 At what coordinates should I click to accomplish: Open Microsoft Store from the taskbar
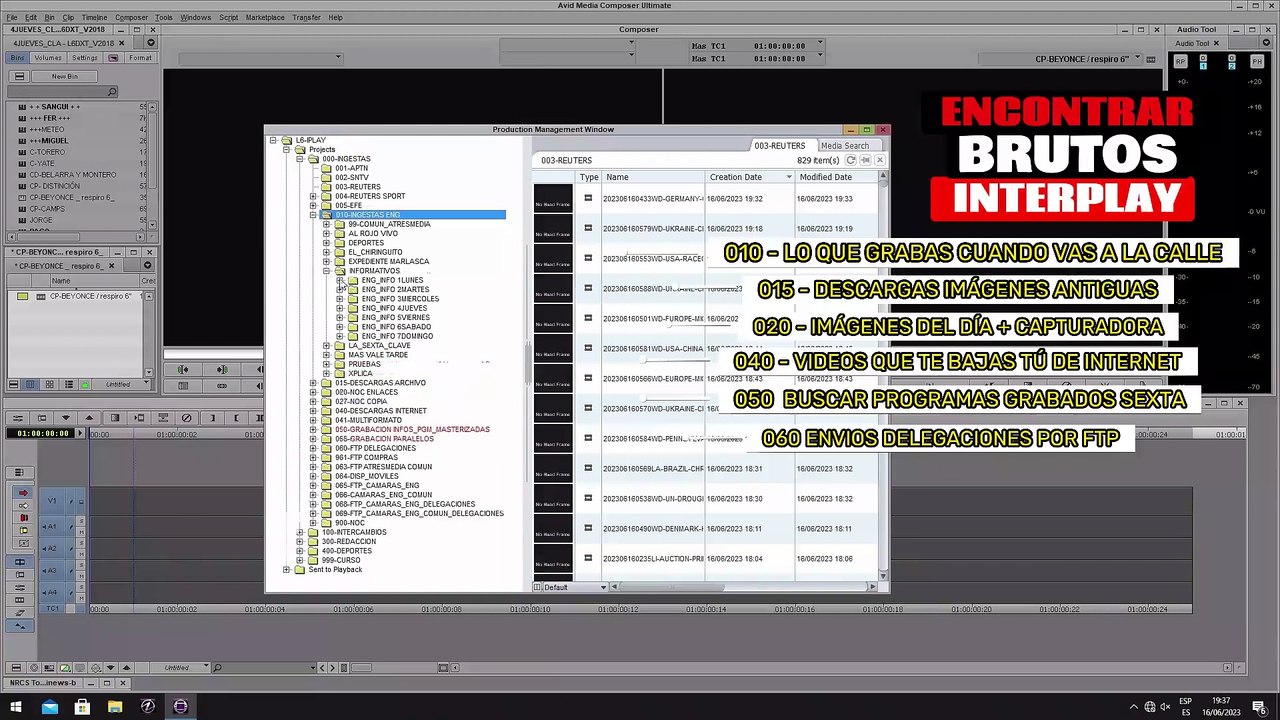tap(82, 707)
